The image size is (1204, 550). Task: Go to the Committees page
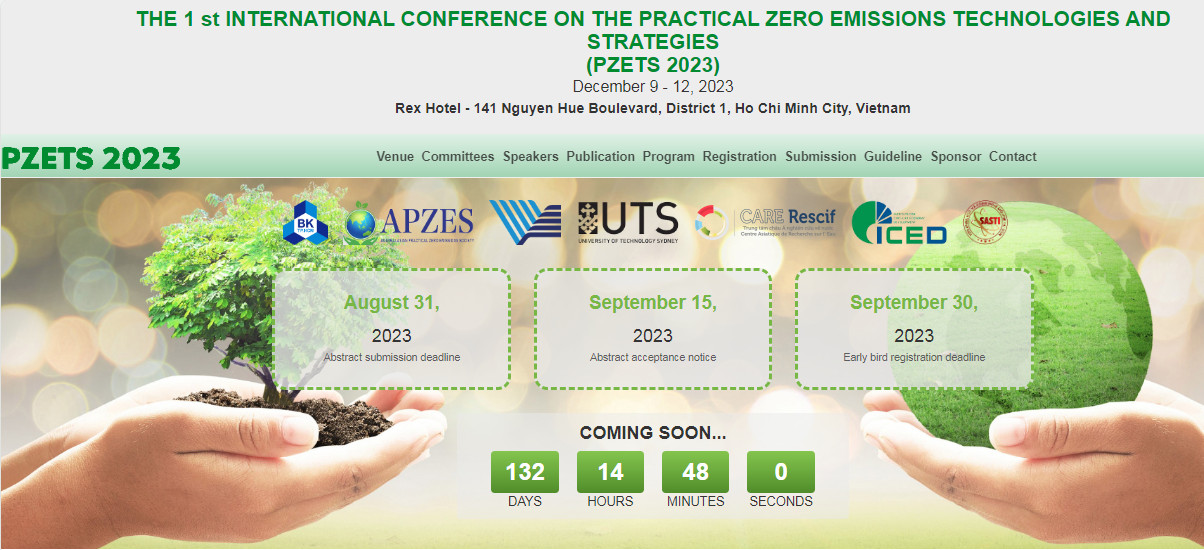(458, 157)
